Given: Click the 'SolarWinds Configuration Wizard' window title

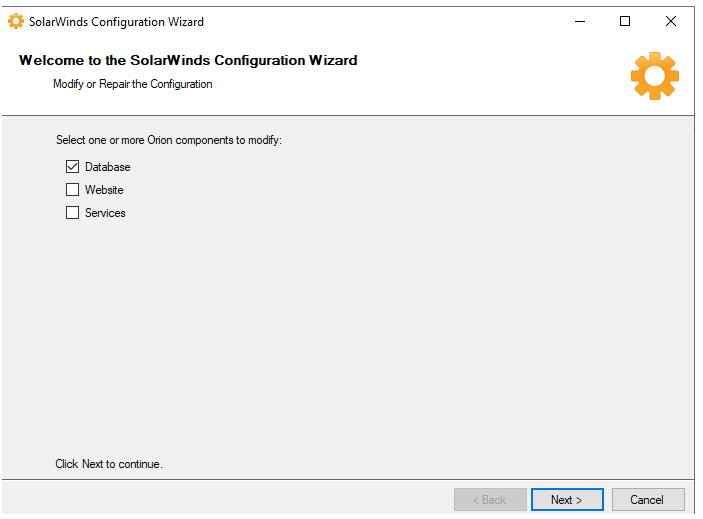Looking at the screenshot, I should pos(116,22).
